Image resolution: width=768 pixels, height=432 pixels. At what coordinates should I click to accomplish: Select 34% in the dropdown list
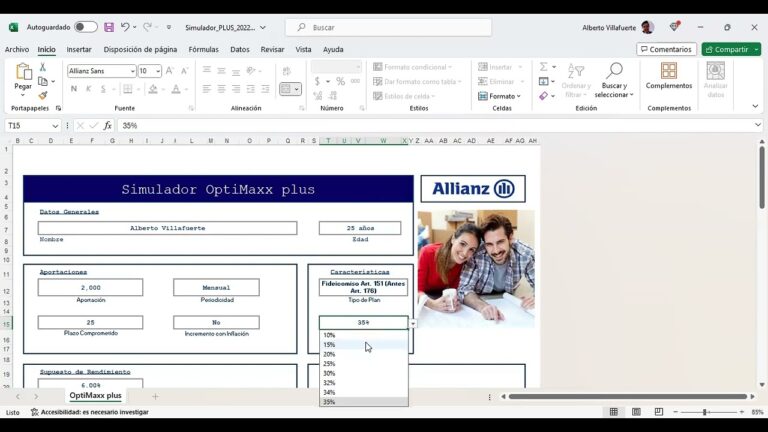pos(363,392)
